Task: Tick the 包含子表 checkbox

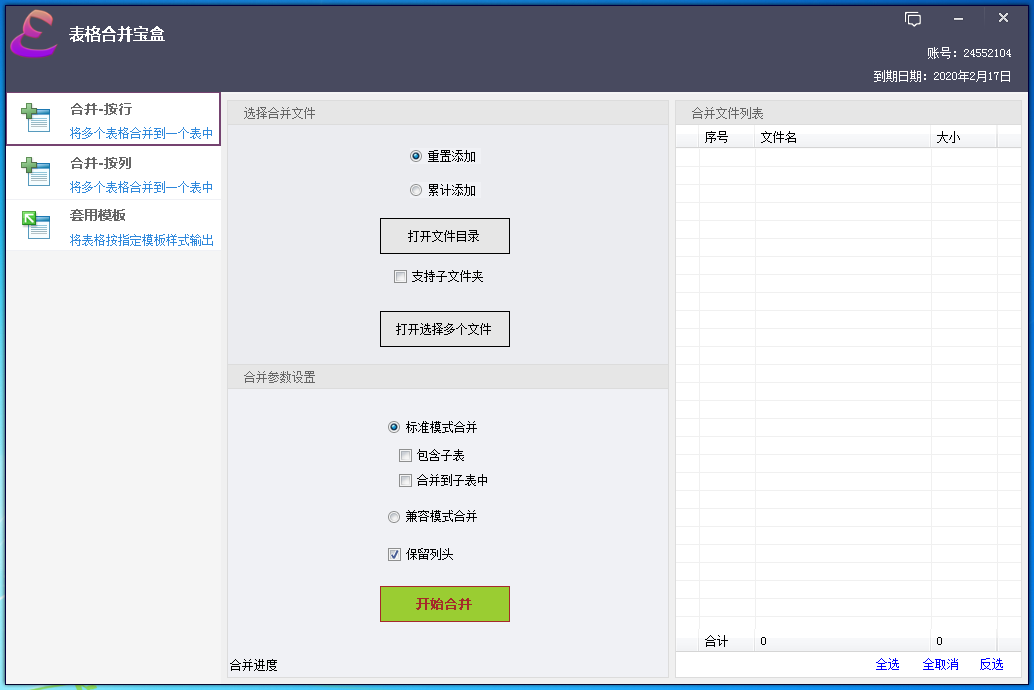Action: 406,456
